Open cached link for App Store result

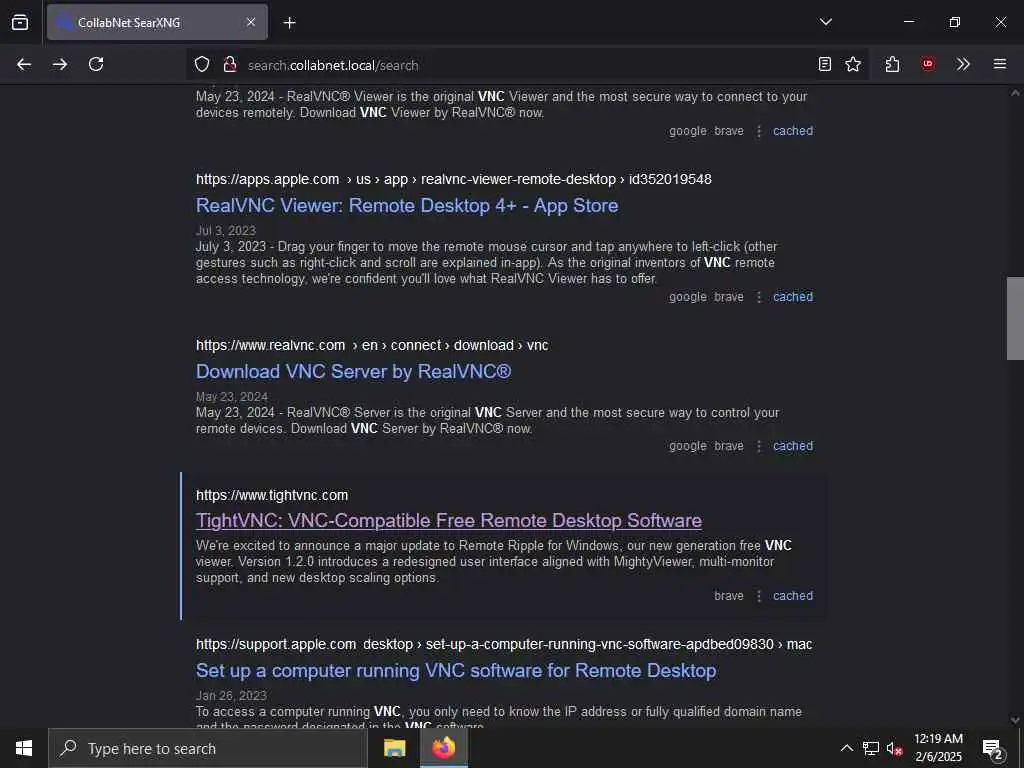point(793,296)
